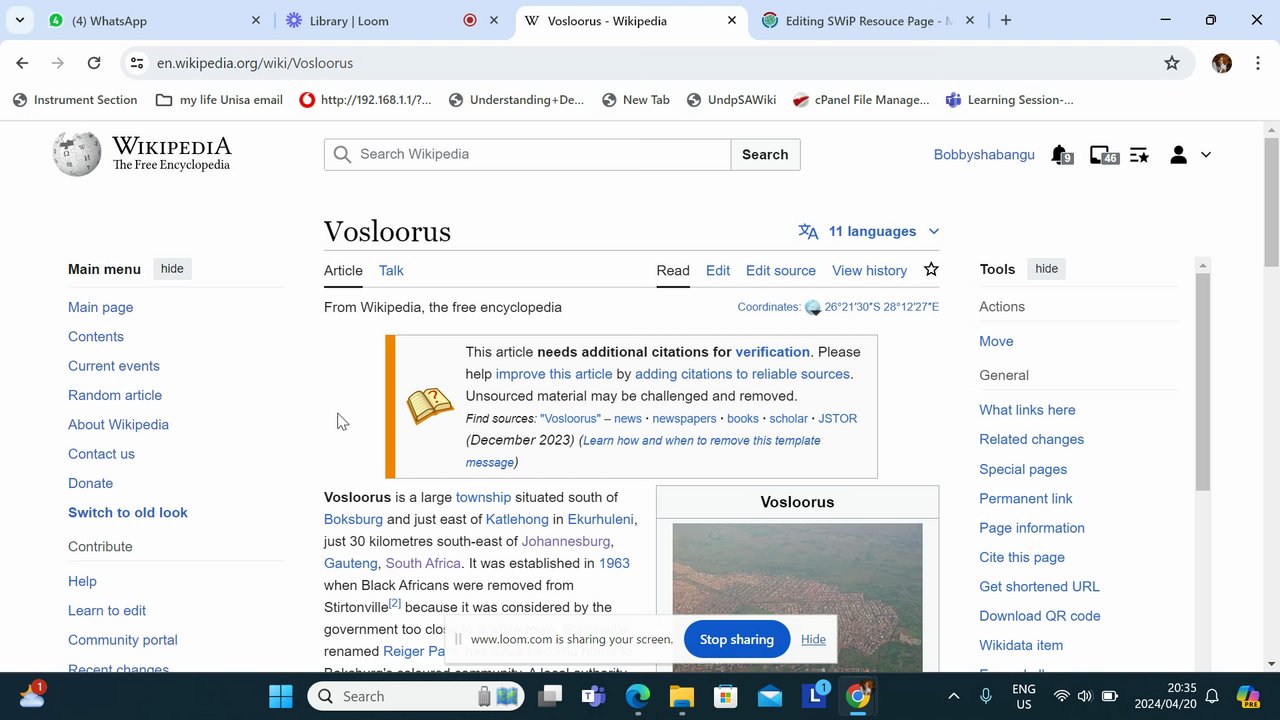Open Learning Session bookmark
Image resolution: width=1280 pixels, height=720 pixels.
[x=1009, y=100]
